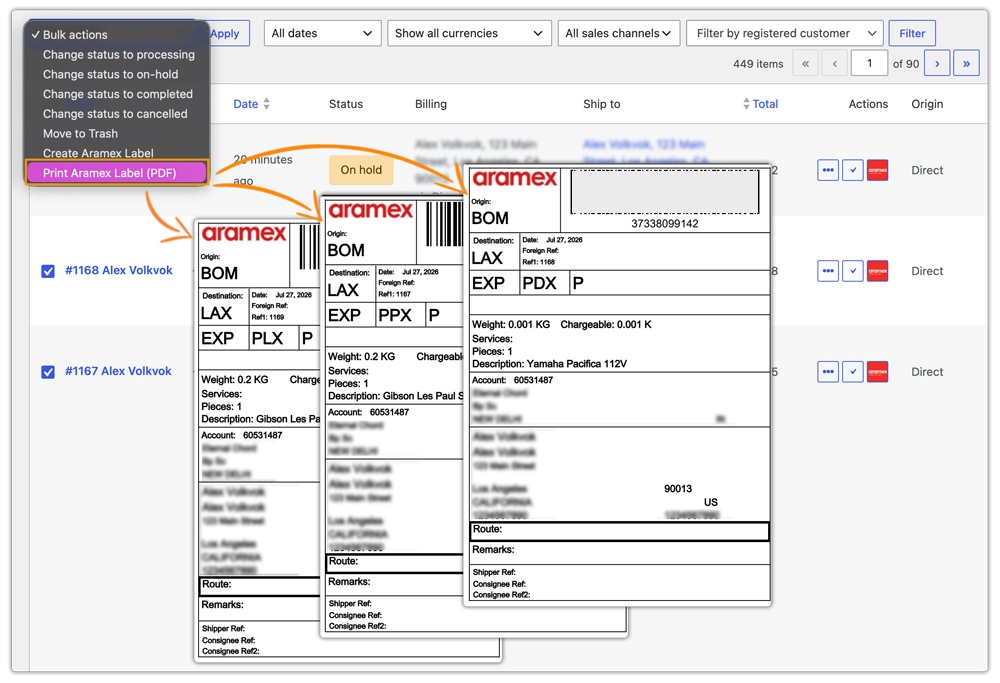Click Aramex icon for order #1167

pyautogui.click(x=878, y=372)
